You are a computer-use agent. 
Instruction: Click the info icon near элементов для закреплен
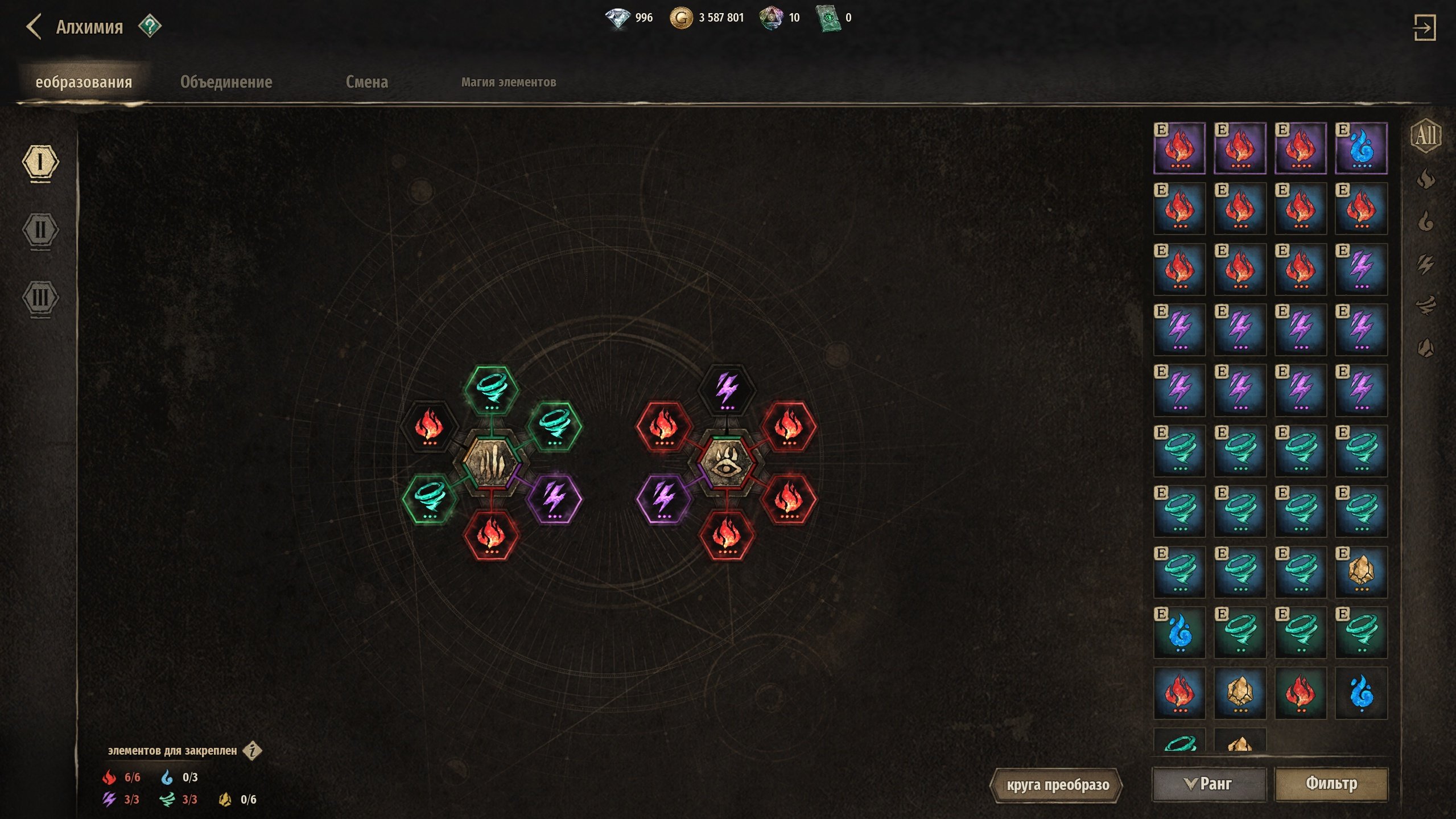[252, 751]
